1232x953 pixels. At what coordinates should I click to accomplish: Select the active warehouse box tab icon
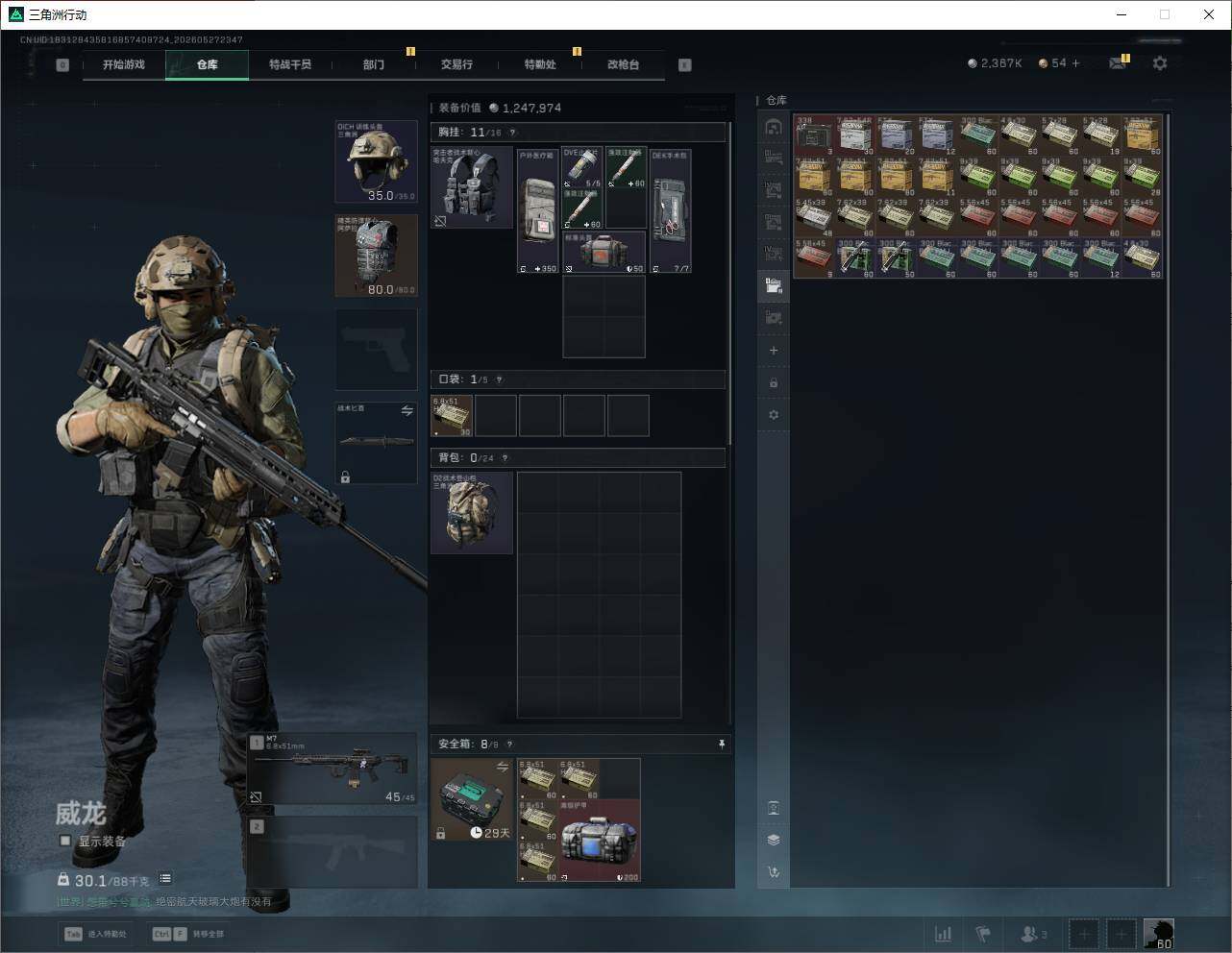(x=774, y=284)
